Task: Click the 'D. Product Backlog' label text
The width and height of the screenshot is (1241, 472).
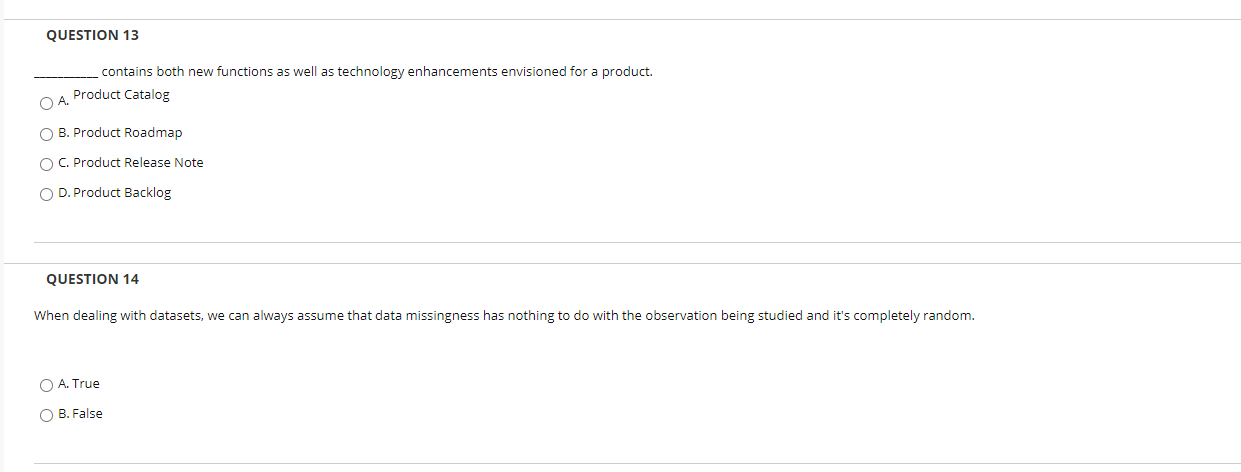Action: pos(115,192)
